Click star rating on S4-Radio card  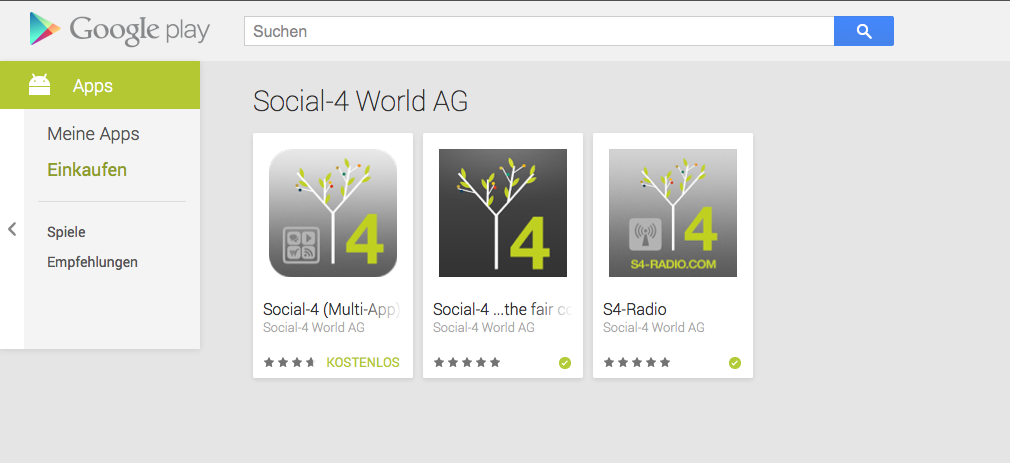pos(637,363)
